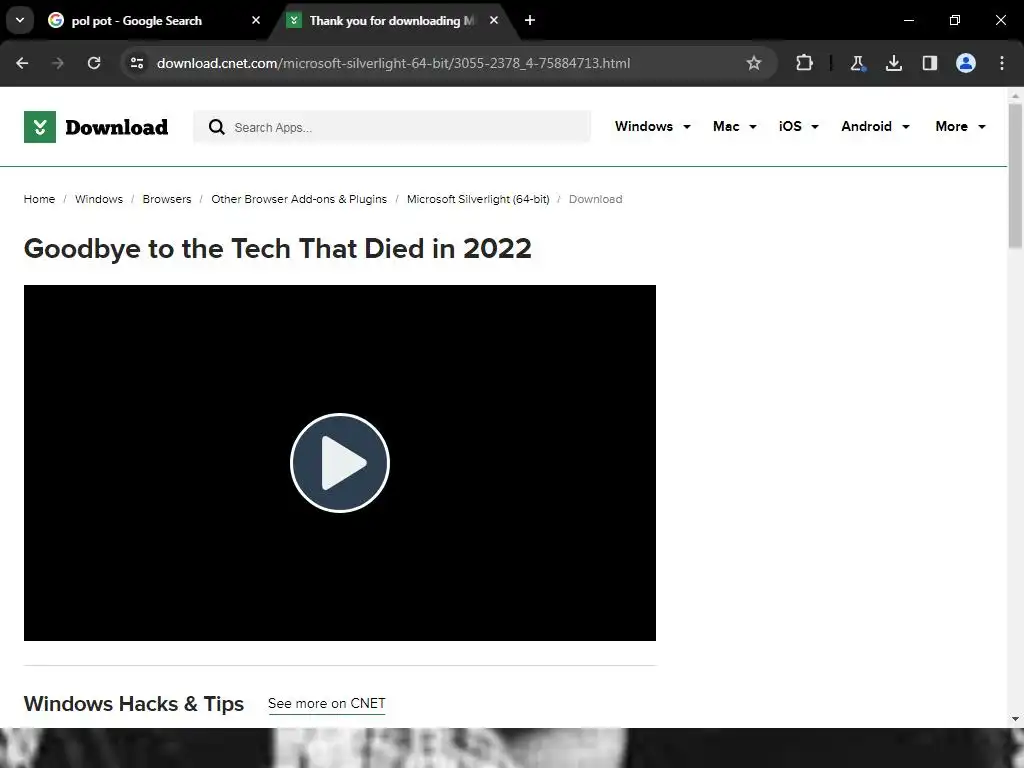Expand the Mac menu dropdown
Screen dimensions: 1024x768
tap(735, 127)
